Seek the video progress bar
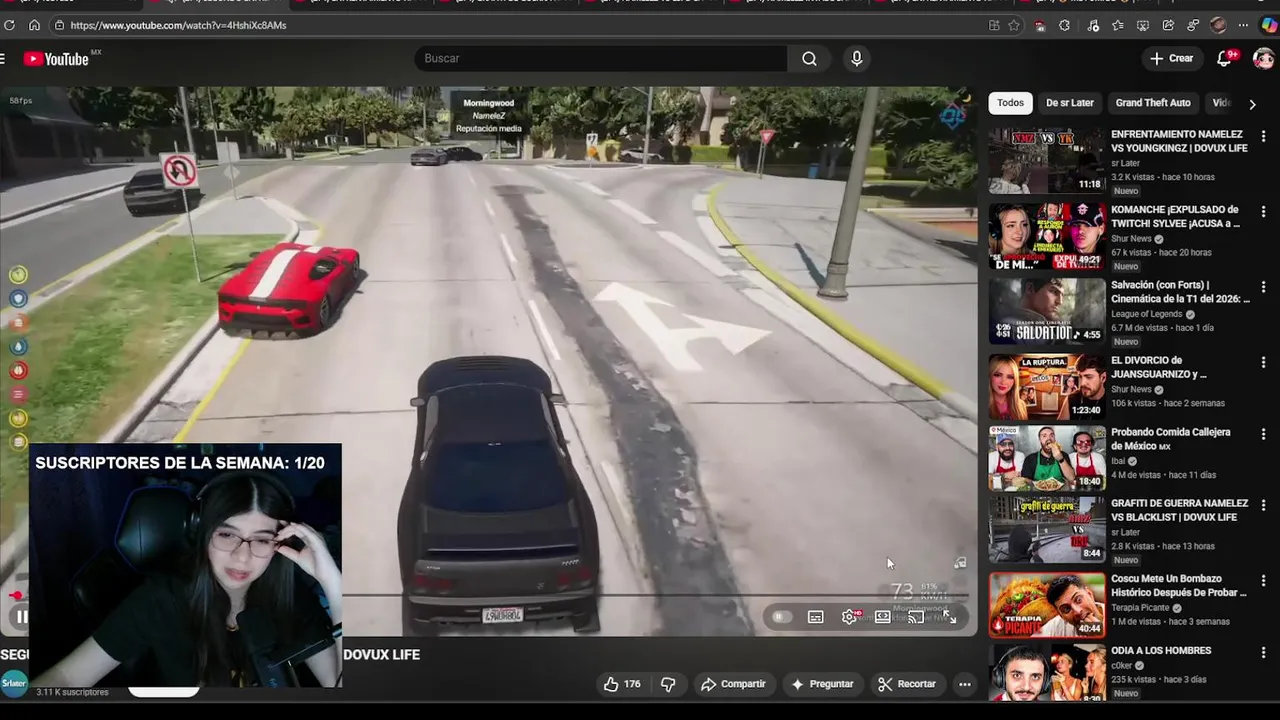Image resolution: width=1280 pixels, height=720 pixels. click(x=488, y=596)
